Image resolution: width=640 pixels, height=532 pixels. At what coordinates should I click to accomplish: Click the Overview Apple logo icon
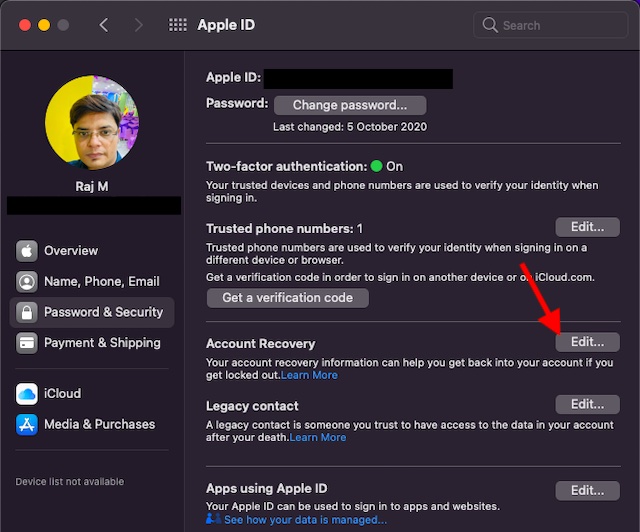tap(27, 250)
